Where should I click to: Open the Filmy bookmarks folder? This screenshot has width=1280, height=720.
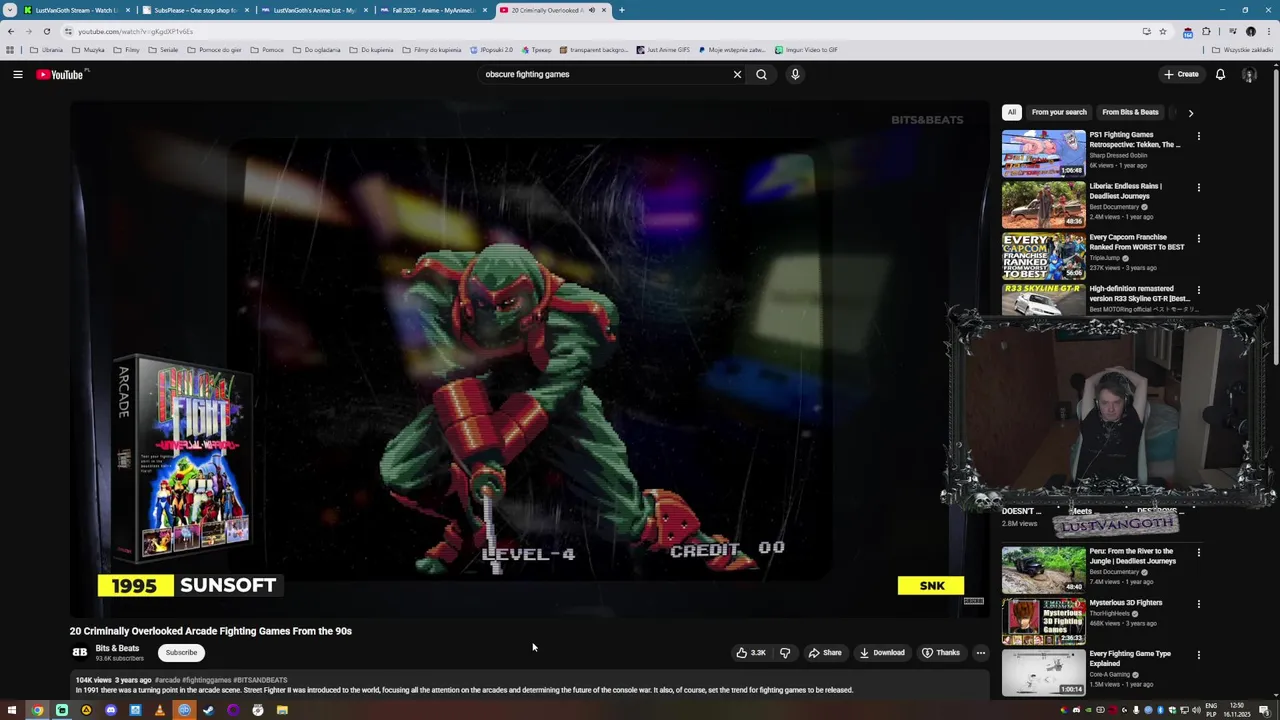(127, 50)
